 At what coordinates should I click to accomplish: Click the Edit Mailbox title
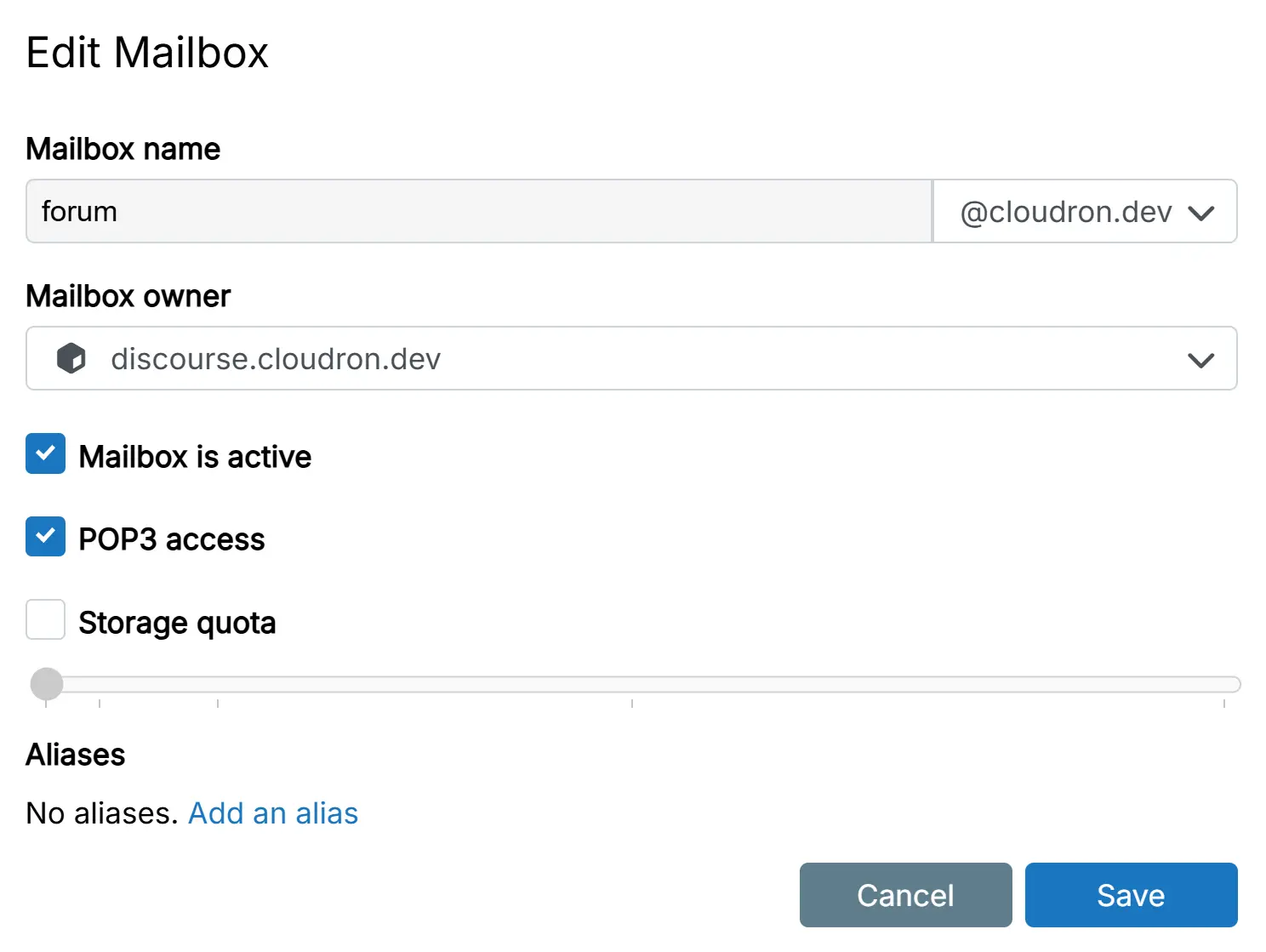[147, 53]
